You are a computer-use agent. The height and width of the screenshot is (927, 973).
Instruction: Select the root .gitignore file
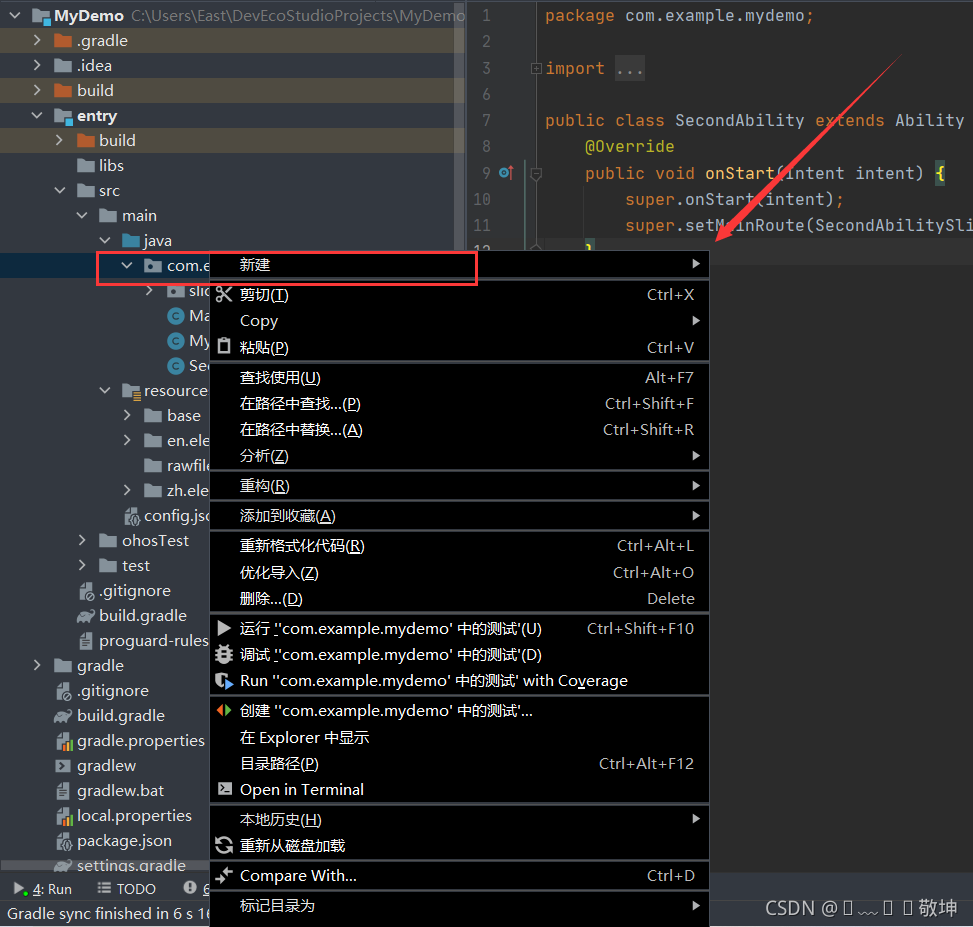click(113, 691)
